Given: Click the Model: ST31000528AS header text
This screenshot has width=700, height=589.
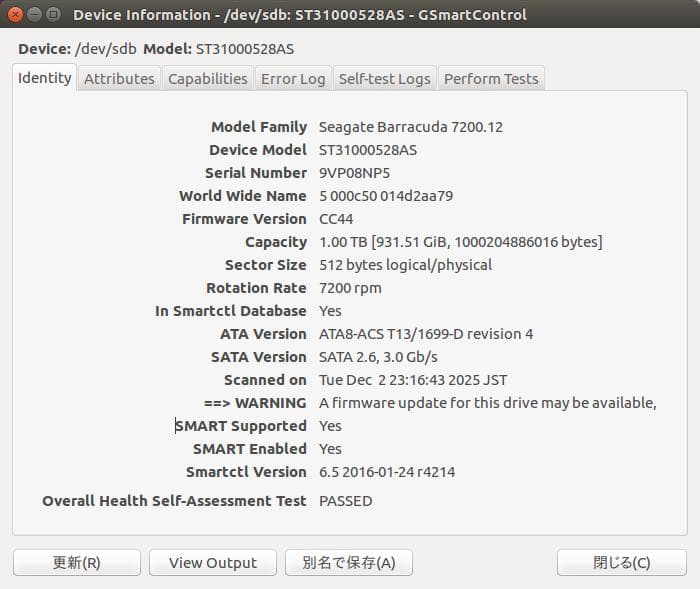Looking at the screenshot, I should click(218, 49).
